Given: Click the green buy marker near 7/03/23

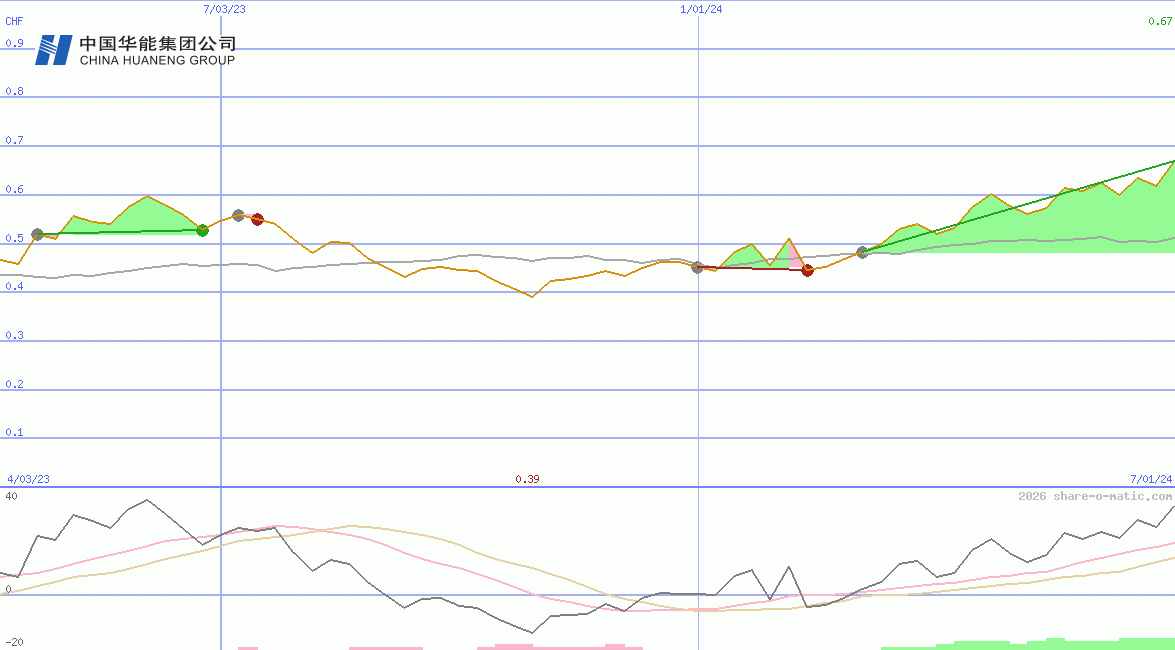Looking at the screenshot, I should 203,231.
